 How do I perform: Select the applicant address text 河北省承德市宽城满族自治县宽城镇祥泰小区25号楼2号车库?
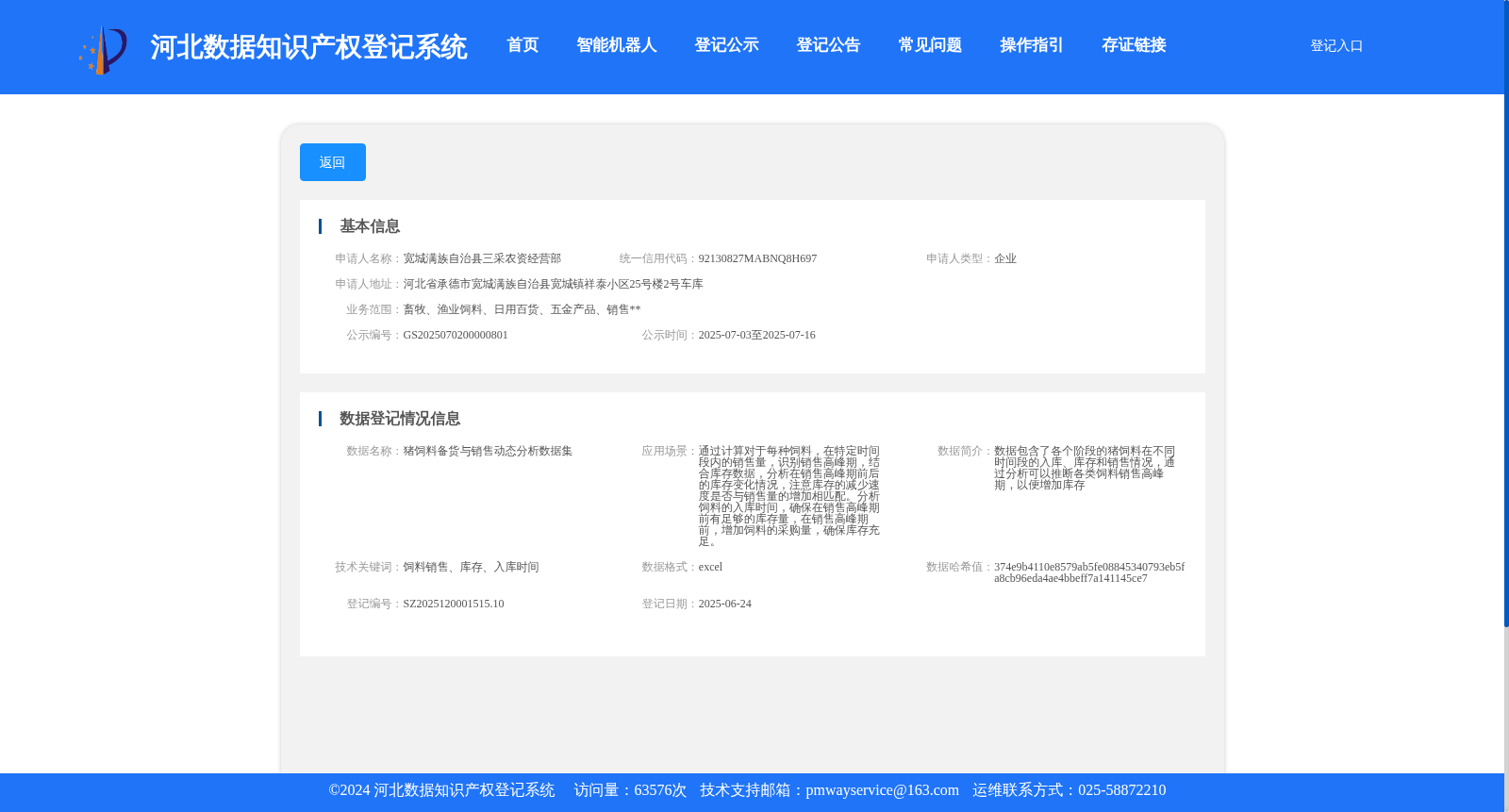(553, 284)
